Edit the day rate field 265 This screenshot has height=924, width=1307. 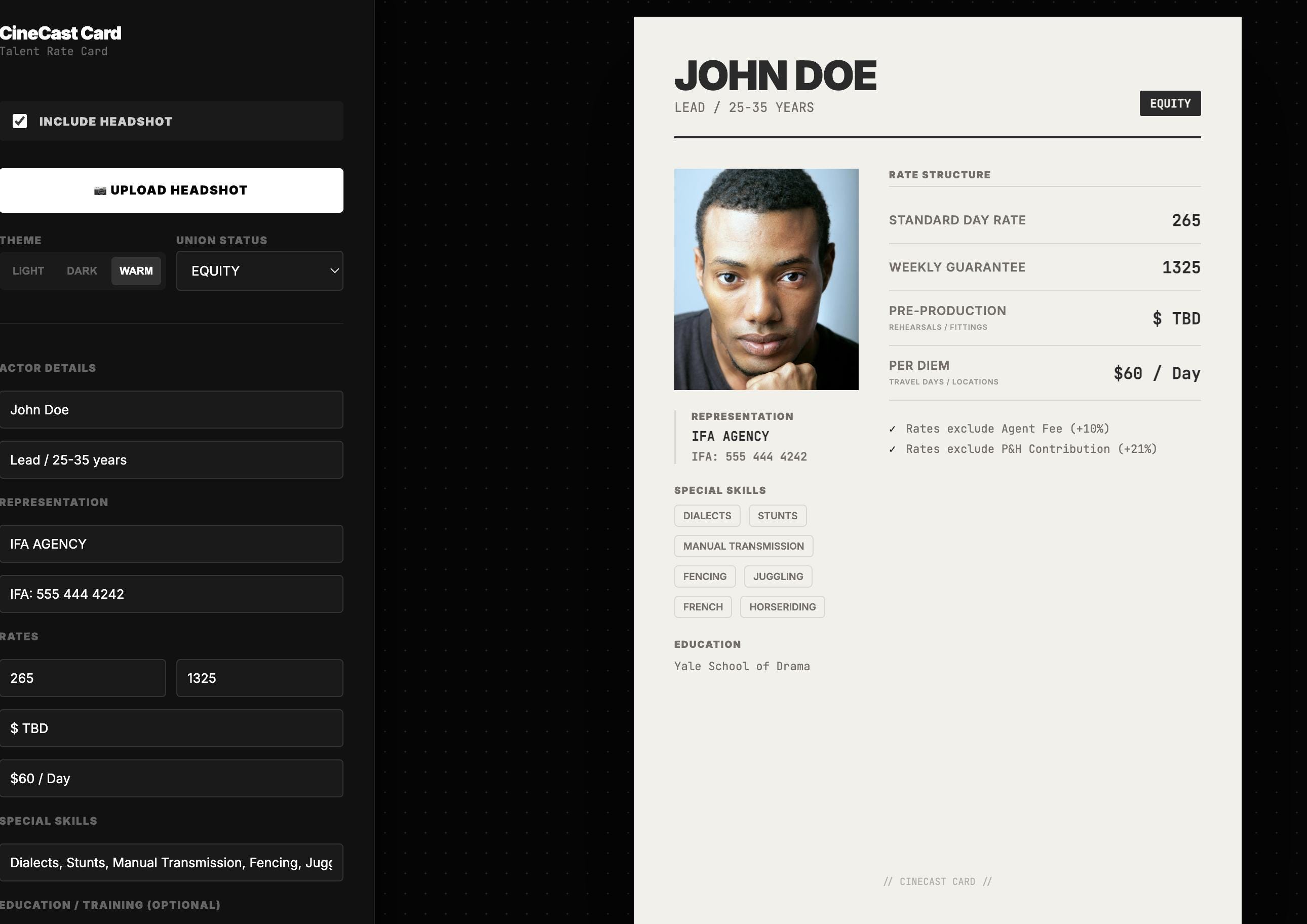tap(83, 678)
